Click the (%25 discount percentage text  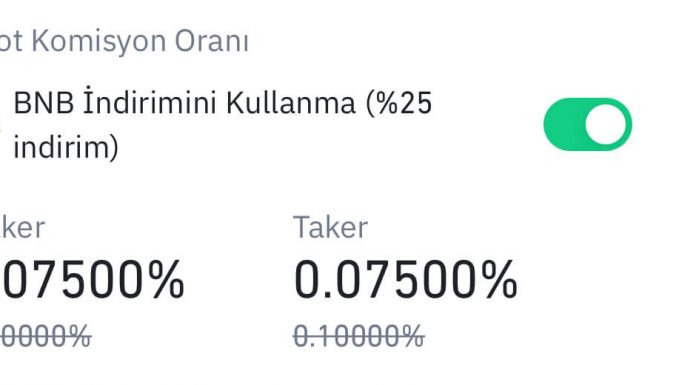[x=399, y=103]
